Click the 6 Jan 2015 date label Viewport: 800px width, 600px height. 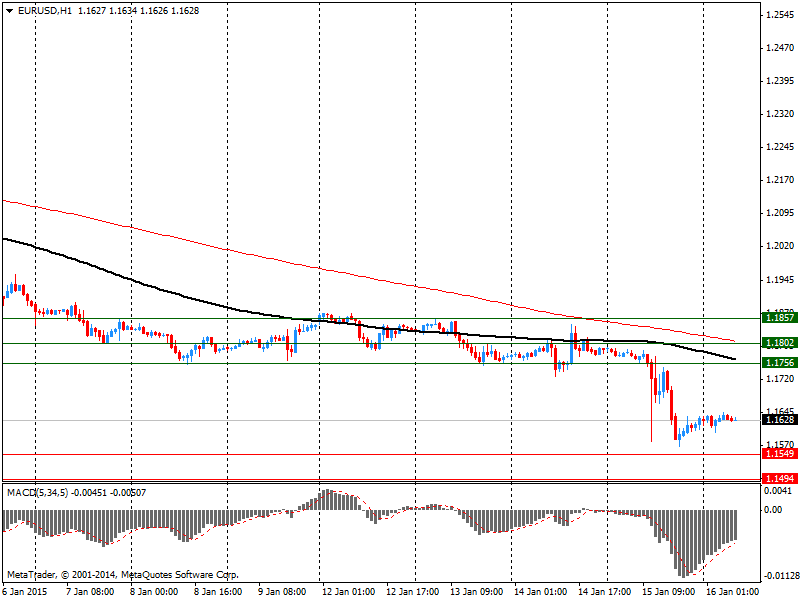25,592
